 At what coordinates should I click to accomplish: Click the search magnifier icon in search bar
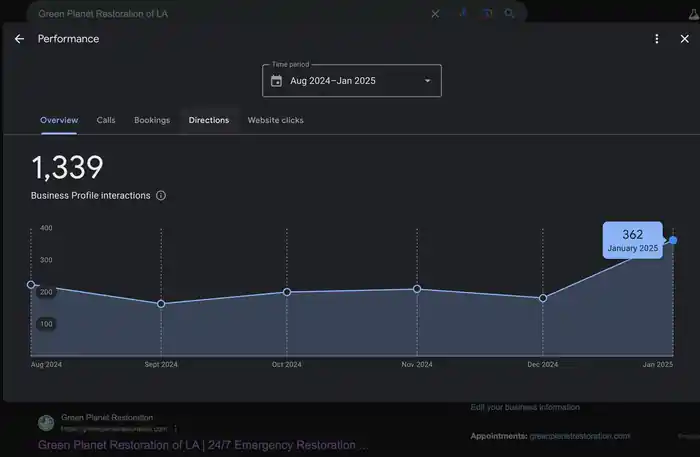coord(509,13)
